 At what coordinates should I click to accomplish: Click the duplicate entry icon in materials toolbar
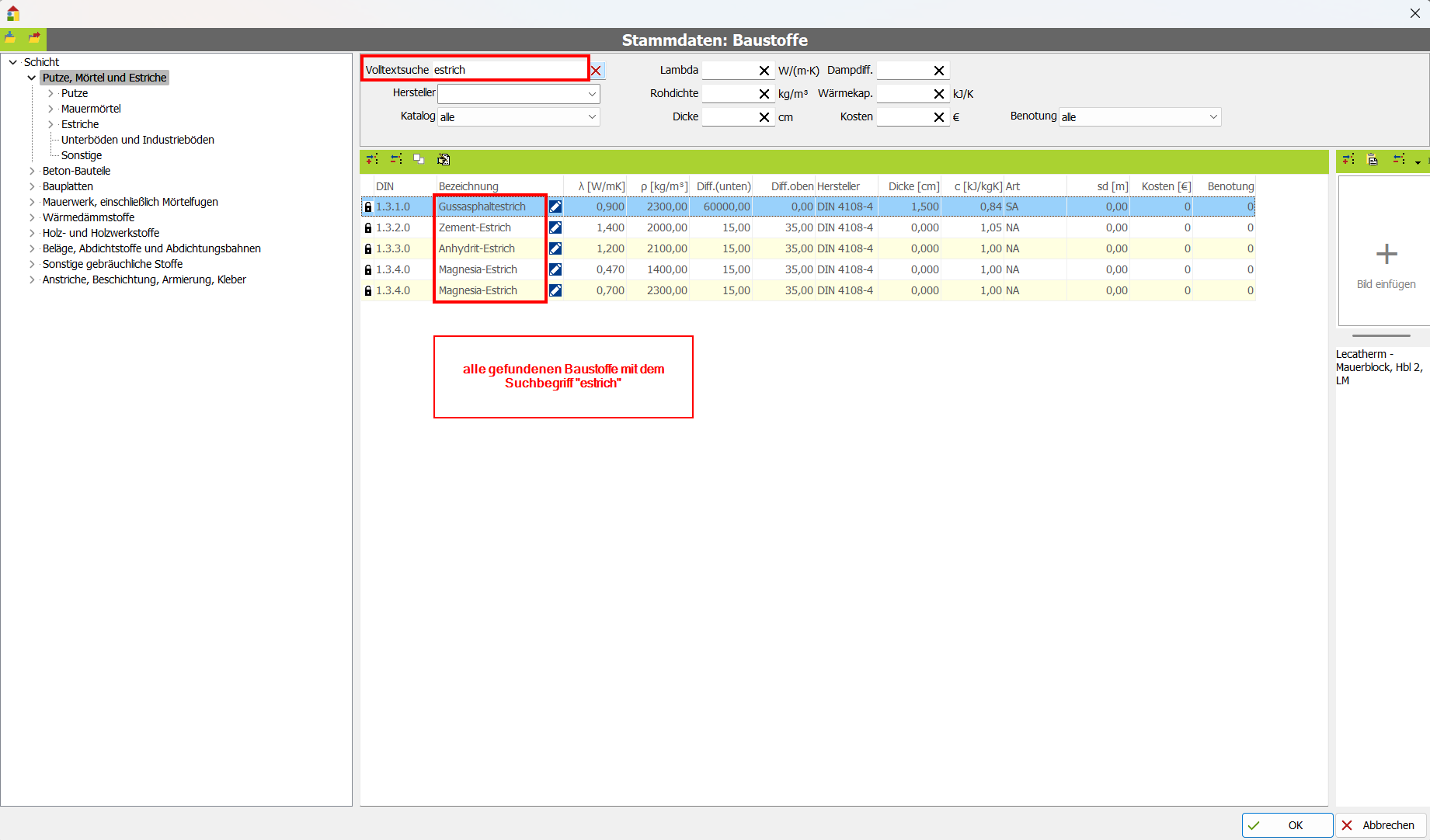click(x=419, y=159)
